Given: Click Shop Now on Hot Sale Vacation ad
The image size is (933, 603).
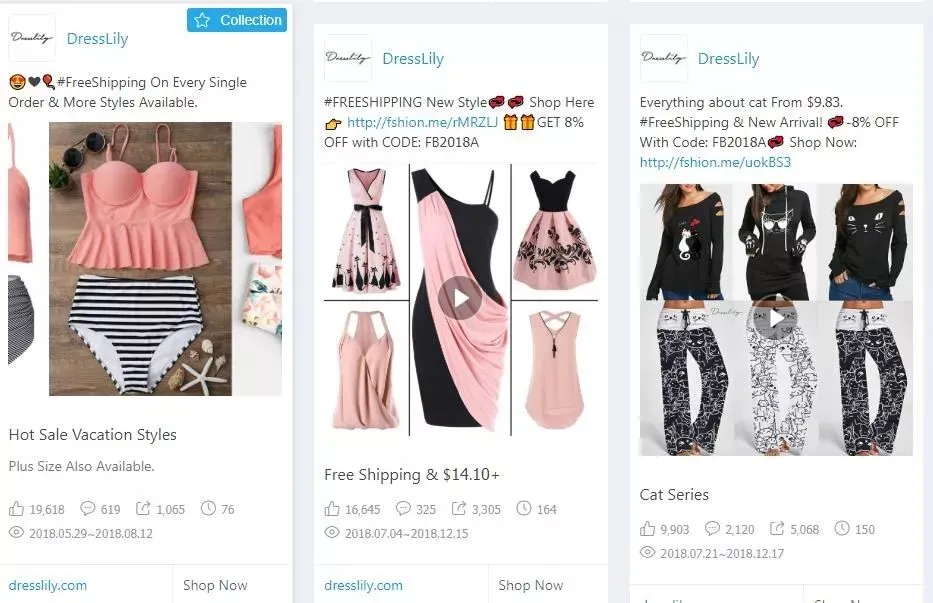Looking at the screenshot, I should pos(215,585).
